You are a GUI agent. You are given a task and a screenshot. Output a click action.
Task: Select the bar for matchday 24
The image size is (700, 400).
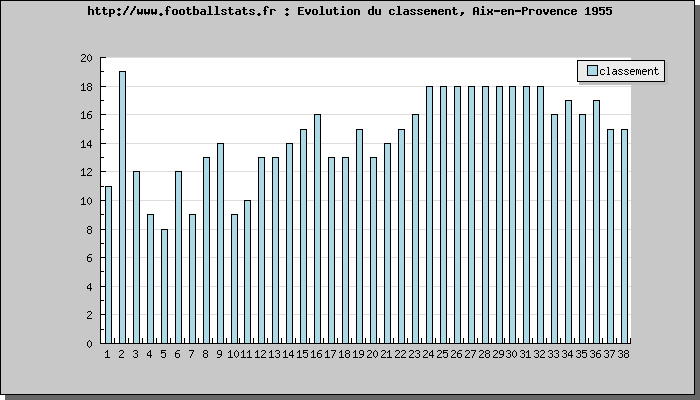tap(429, 215)
